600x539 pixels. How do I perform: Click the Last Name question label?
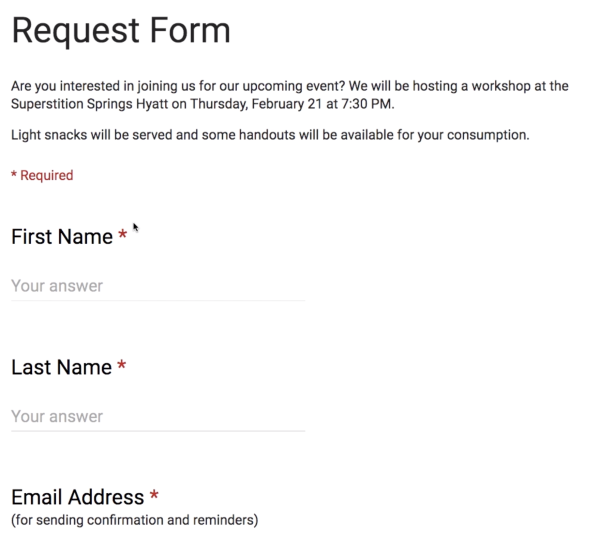pyautogui.click(x=62, y=367)
